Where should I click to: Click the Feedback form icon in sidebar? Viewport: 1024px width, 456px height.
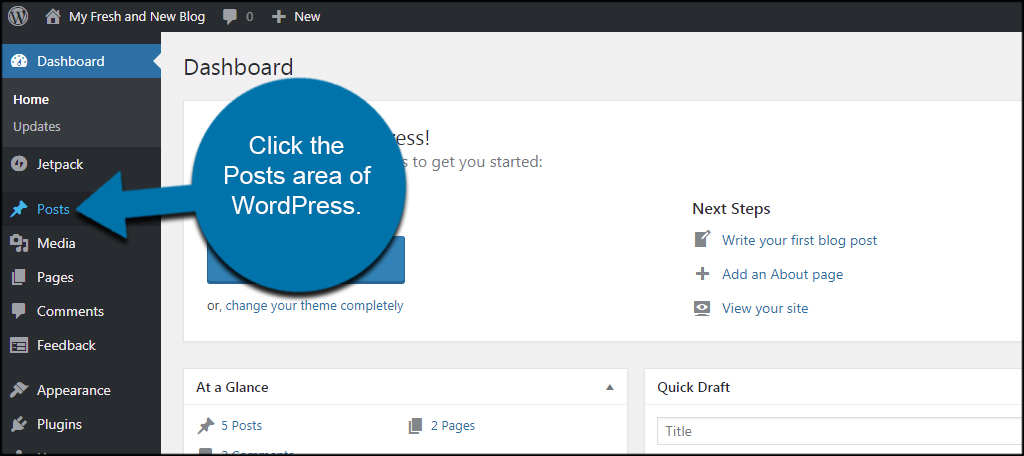click(x=20, y=345)
